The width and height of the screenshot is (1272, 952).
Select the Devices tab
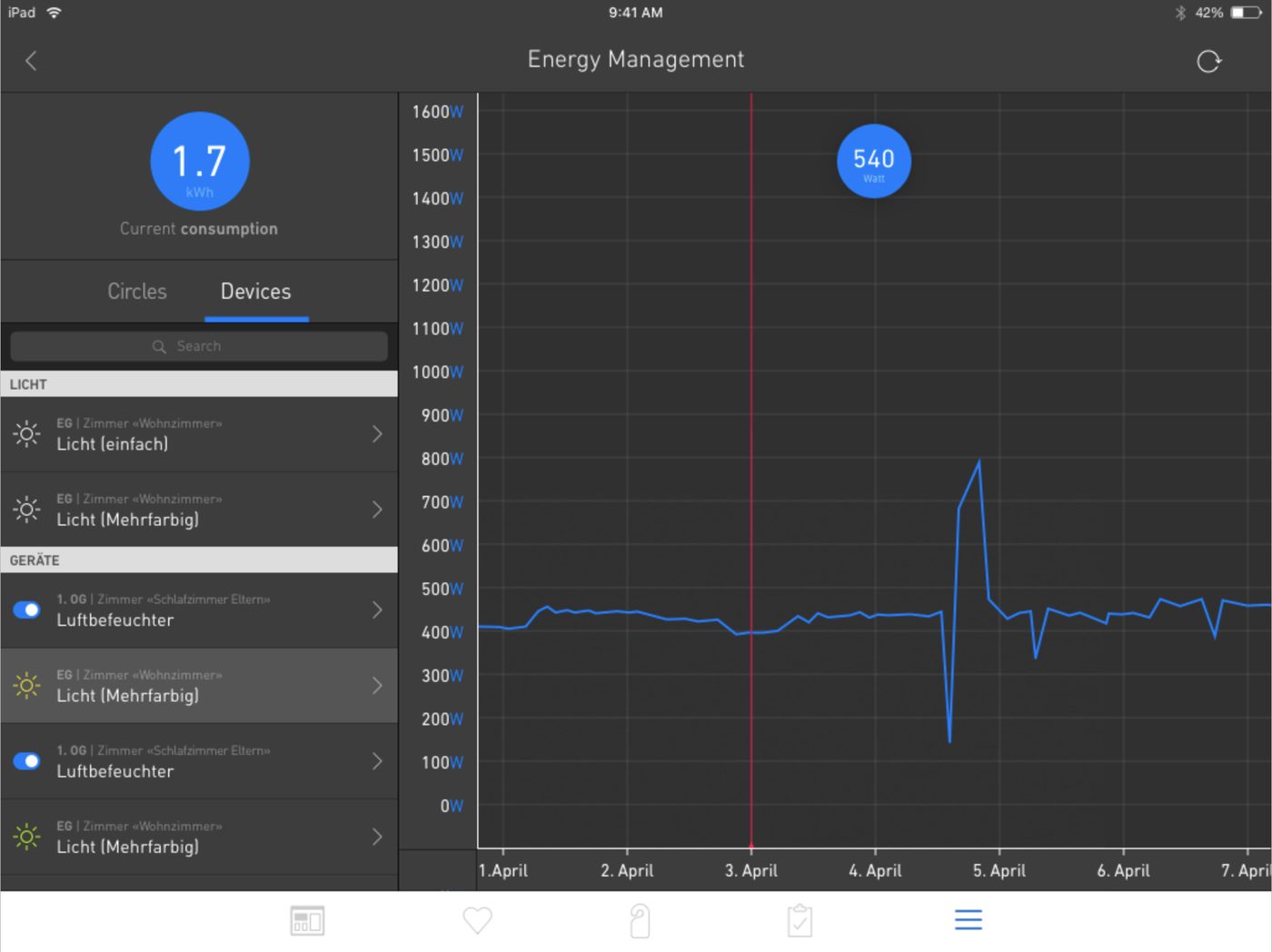tap(256, 292)
